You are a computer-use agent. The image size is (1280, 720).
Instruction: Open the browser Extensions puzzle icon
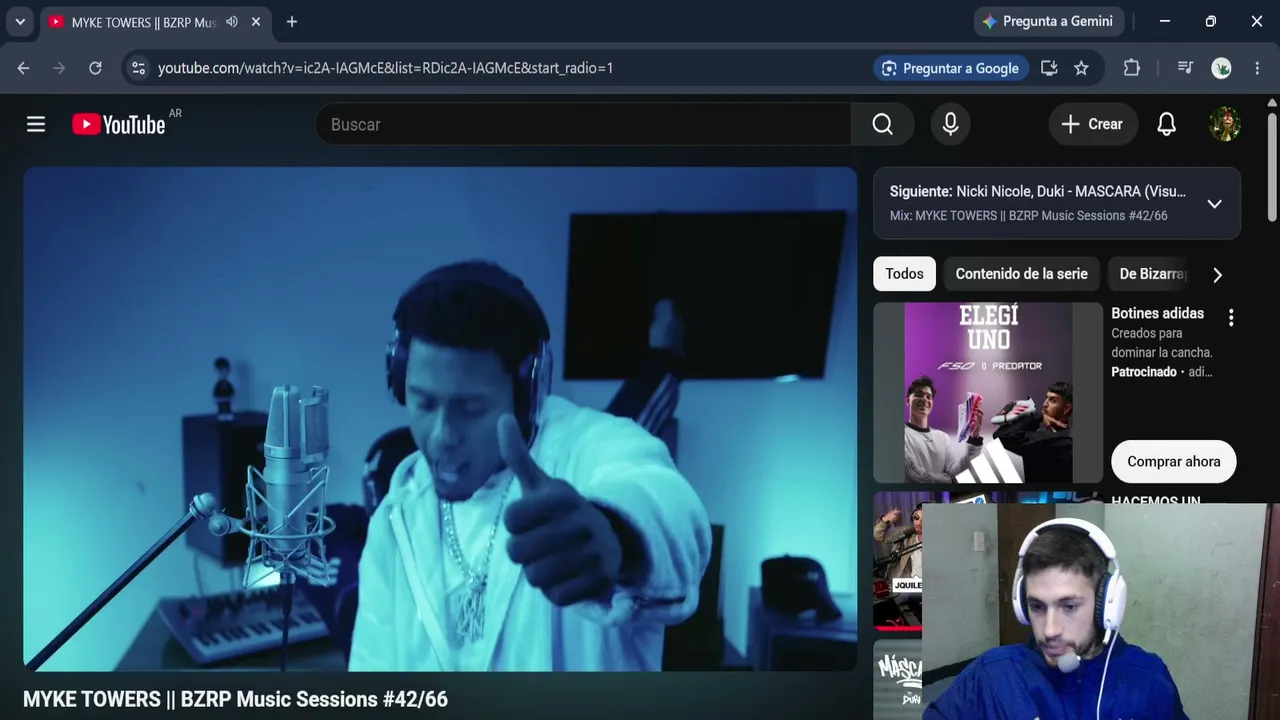point(1132,68)
